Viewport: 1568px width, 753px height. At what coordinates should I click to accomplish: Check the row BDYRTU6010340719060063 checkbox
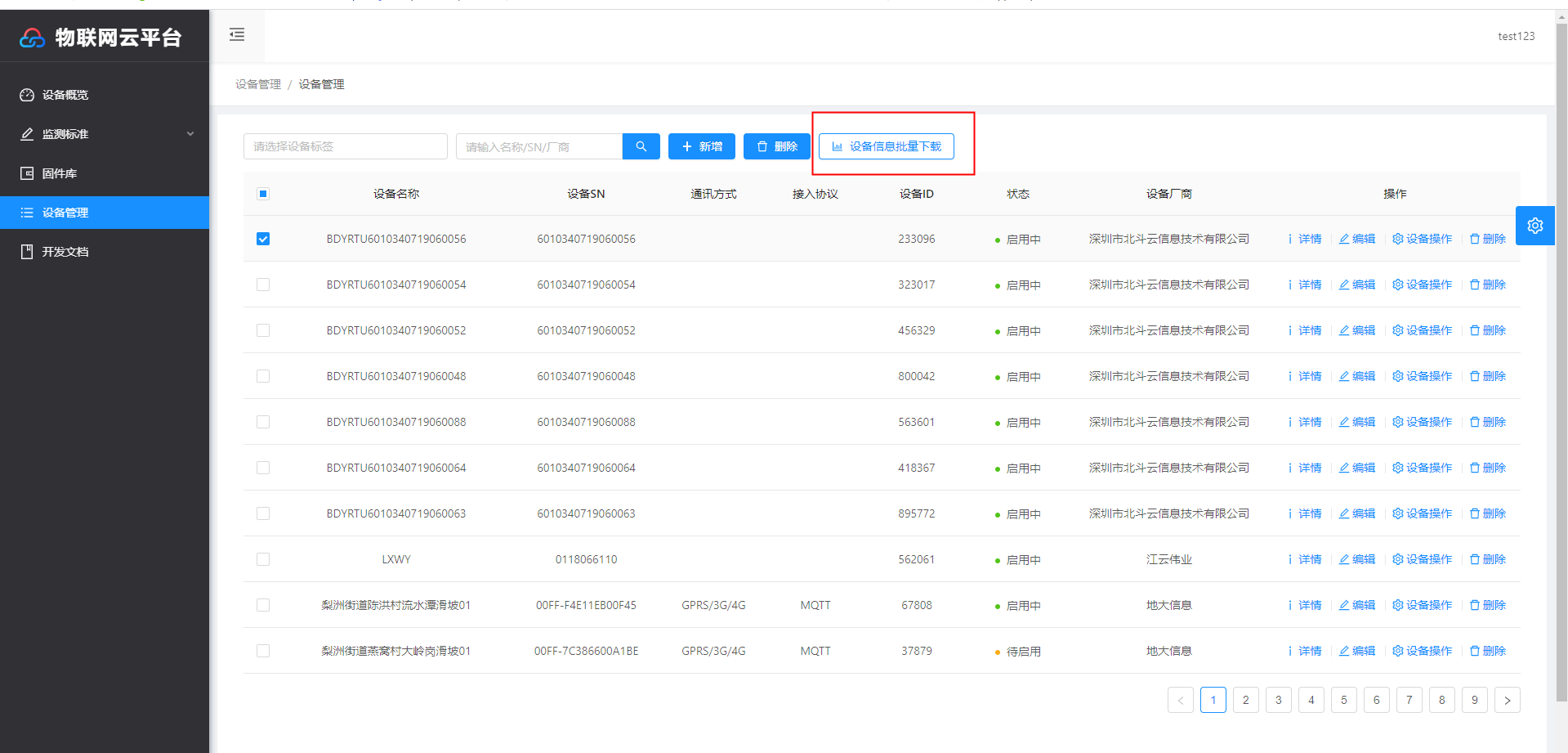click(x=263, y=513)
